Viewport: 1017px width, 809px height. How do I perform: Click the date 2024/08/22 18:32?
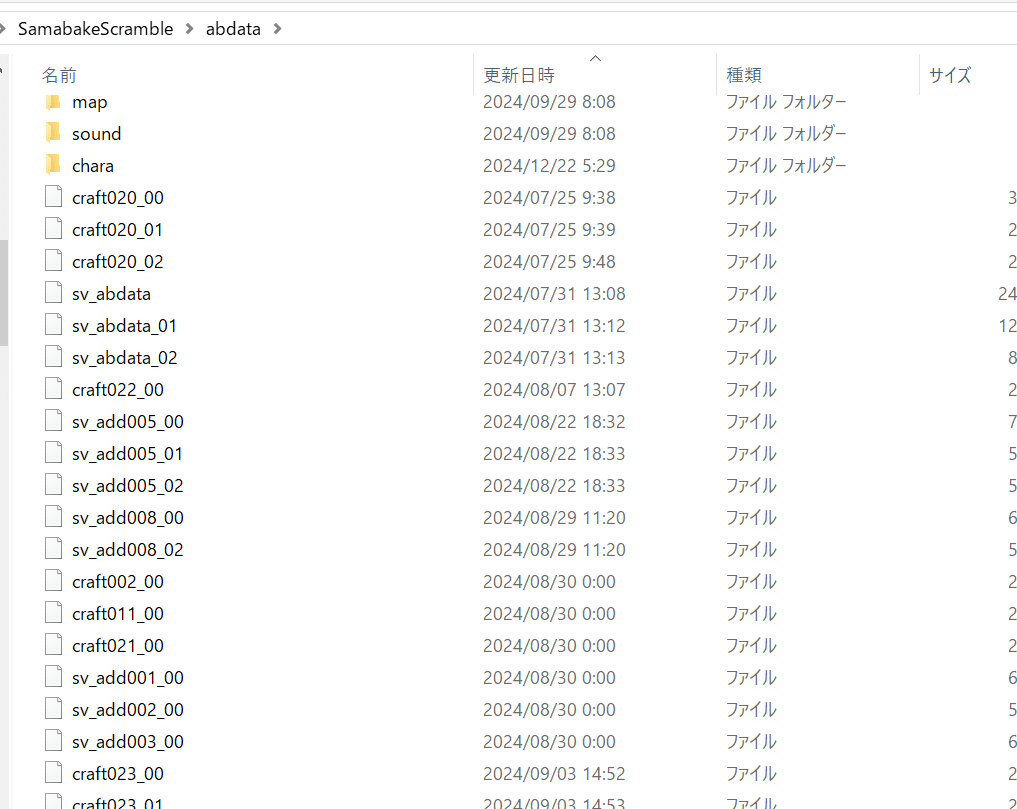tap(554, 422)
